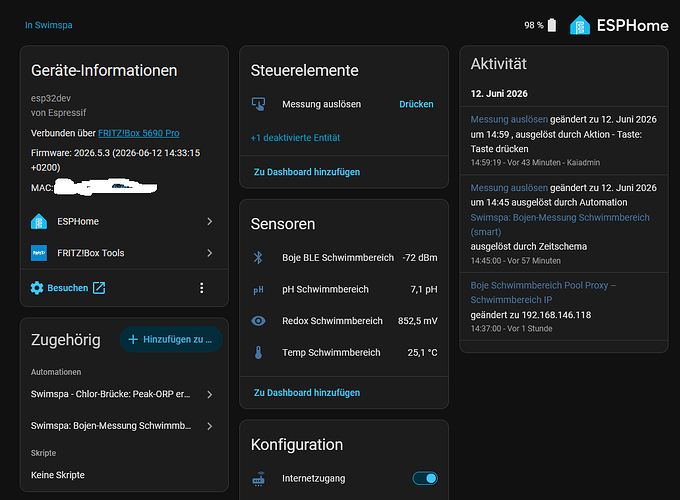Open Messung auslösen link in the 14:45 entry
The image size is (680, 500).
509,188
